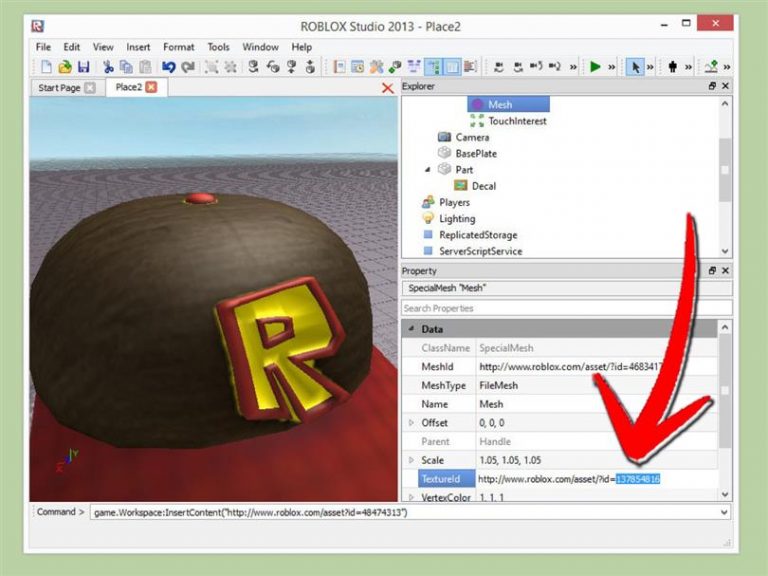Viewport: 768px width, 576px height.
Task: Click the Copy icon in toolbar
Action: point(126,67)
